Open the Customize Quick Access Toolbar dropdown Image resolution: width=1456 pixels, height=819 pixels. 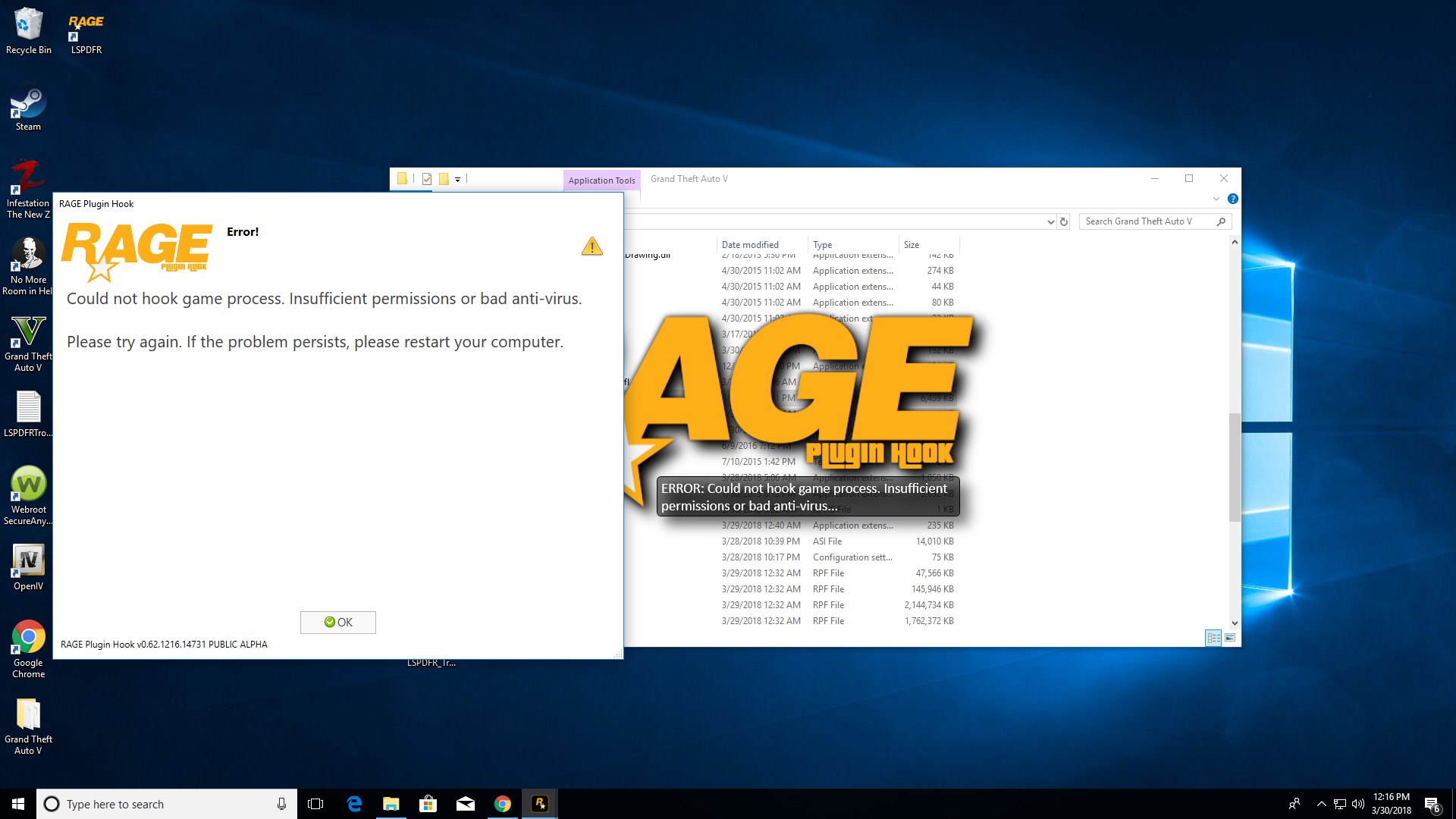[457, 180]
